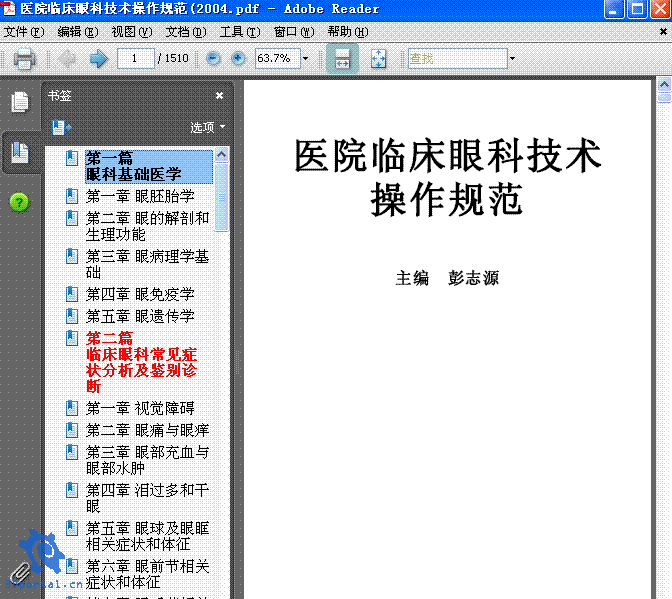
Task: Click the page number input field
Action: 135,58
